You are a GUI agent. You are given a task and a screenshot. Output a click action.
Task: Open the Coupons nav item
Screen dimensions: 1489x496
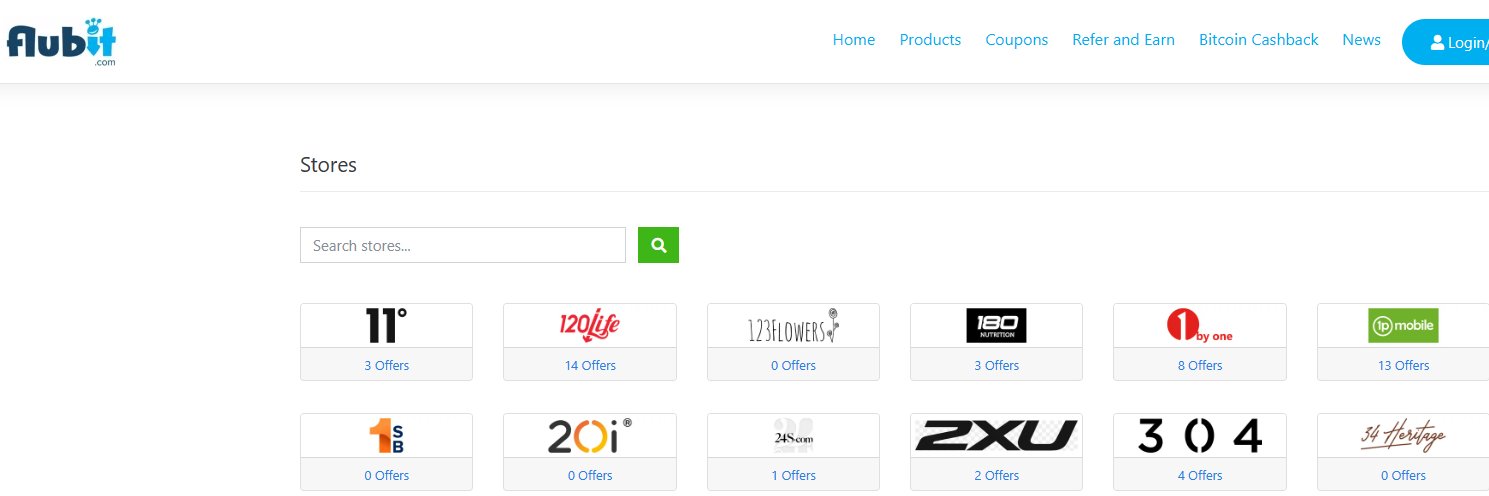(x=1017, y=40)
